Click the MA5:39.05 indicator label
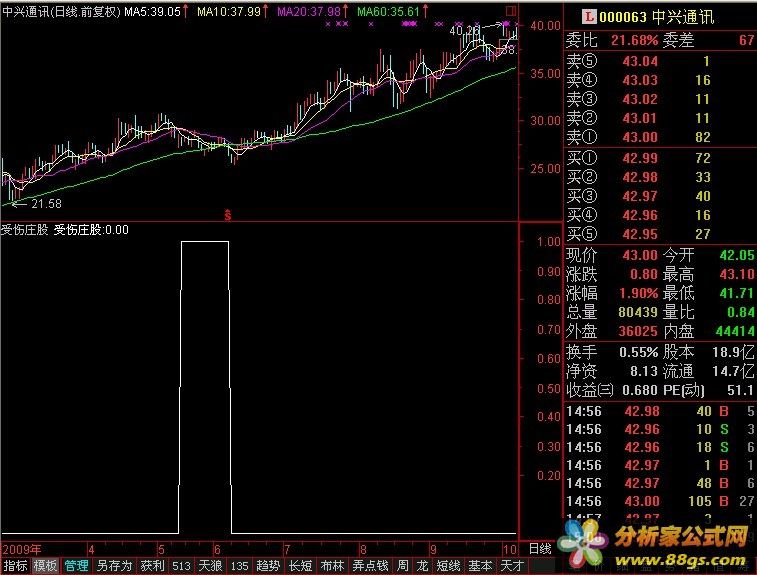Viewport: 757px width, 575px height. (x=152, y=12)
